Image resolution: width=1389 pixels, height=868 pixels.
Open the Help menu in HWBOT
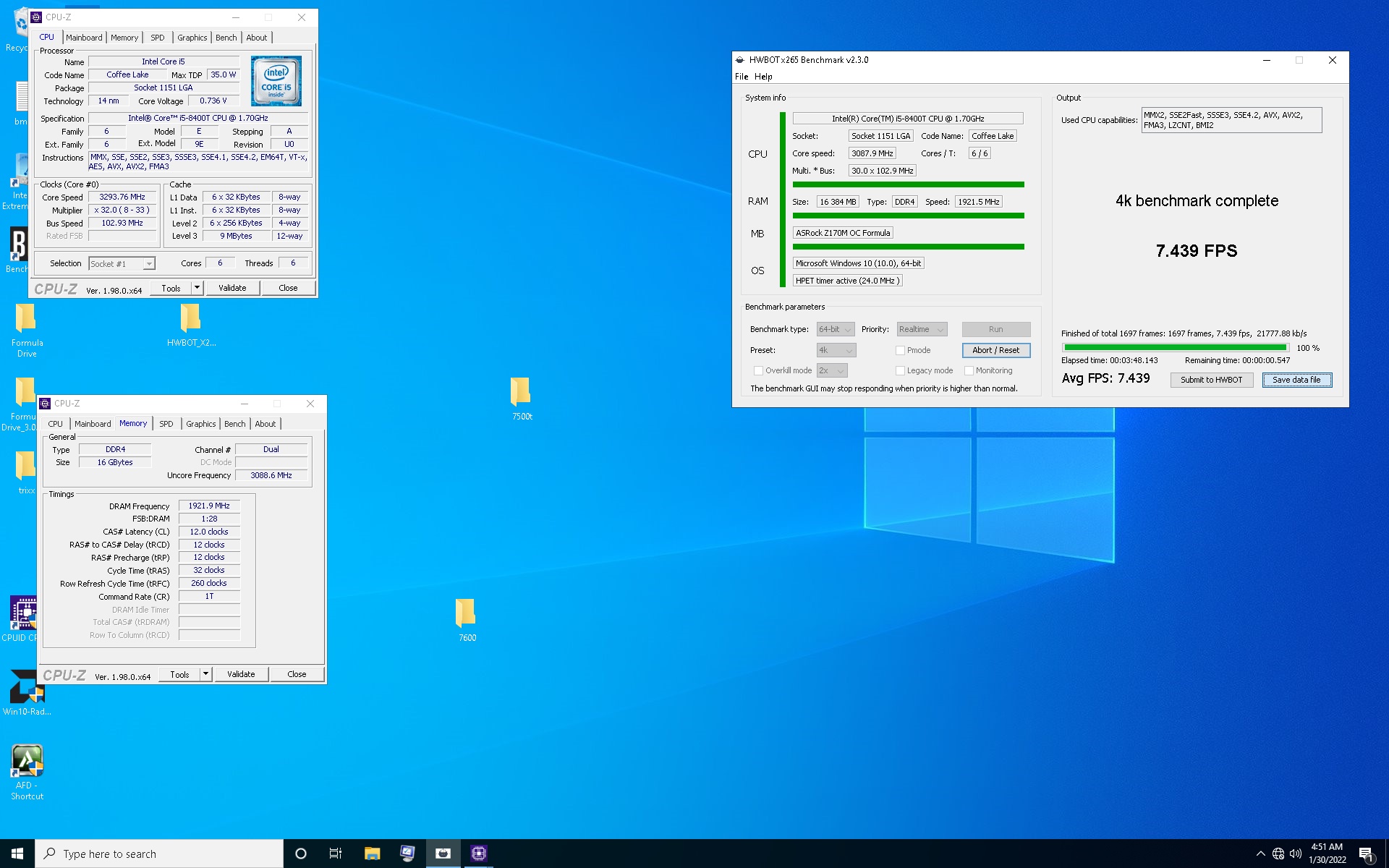click(x=763, y=77)
